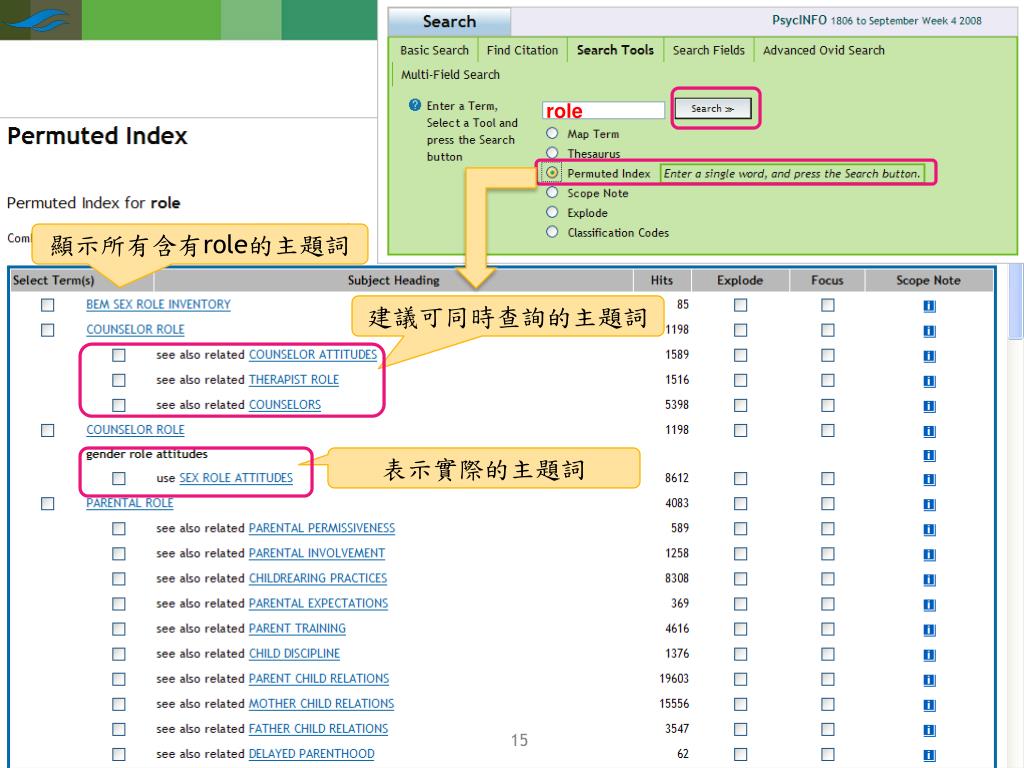The image size is (1024, 768).
Task: Open scope note for FATHER CHILD RELATIONS
Action: [x=929, y=730]
